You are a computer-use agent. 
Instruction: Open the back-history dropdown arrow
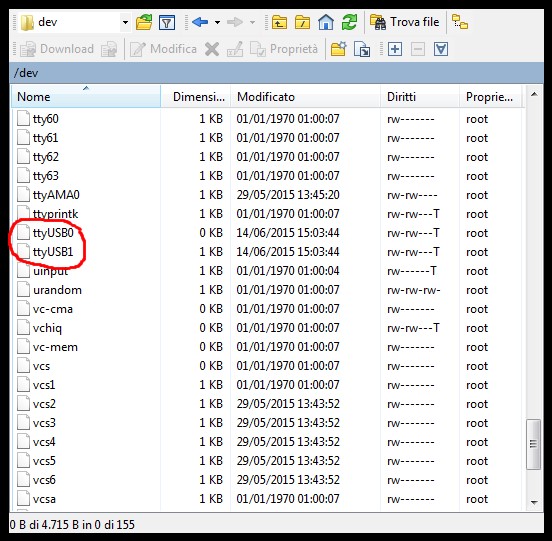tap(218, 23)
